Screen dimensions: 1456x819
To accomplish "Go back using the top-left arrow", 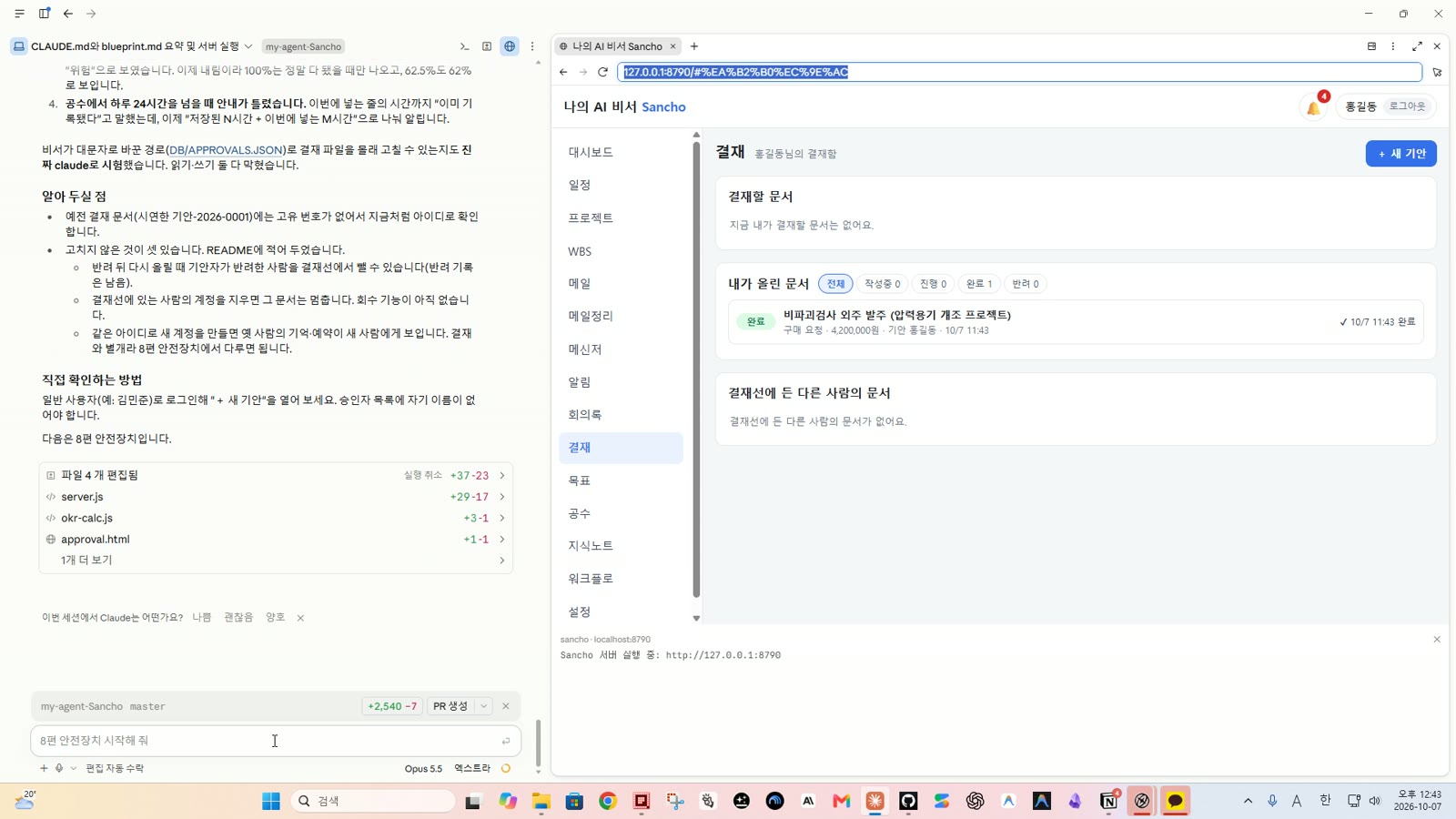I will pyautogui.click(x=68, y=14).
